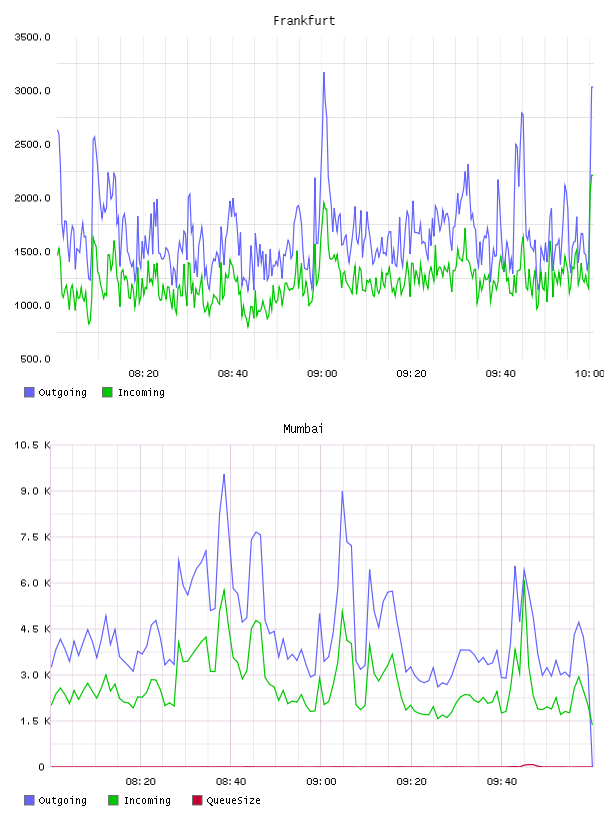Image resolution: width=608 pixels, height=816 pixels.
Task: Click the Outgoing label in Frankfurt legend
Action: click(x=62, y=393)
